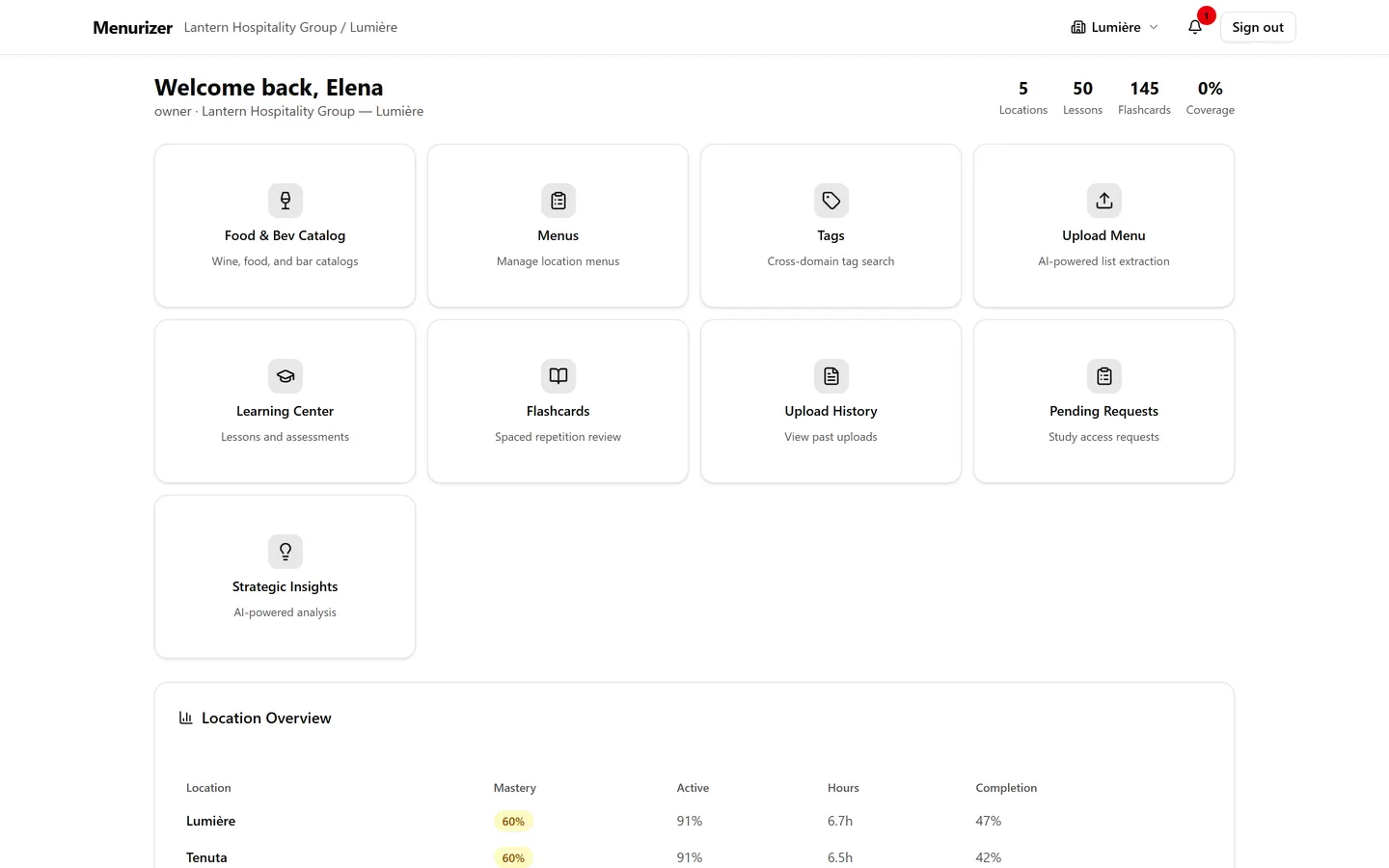This screenshot has height=868, width=1389.
Task: Click the Welcome back, Elena heading
Action: 268,88
